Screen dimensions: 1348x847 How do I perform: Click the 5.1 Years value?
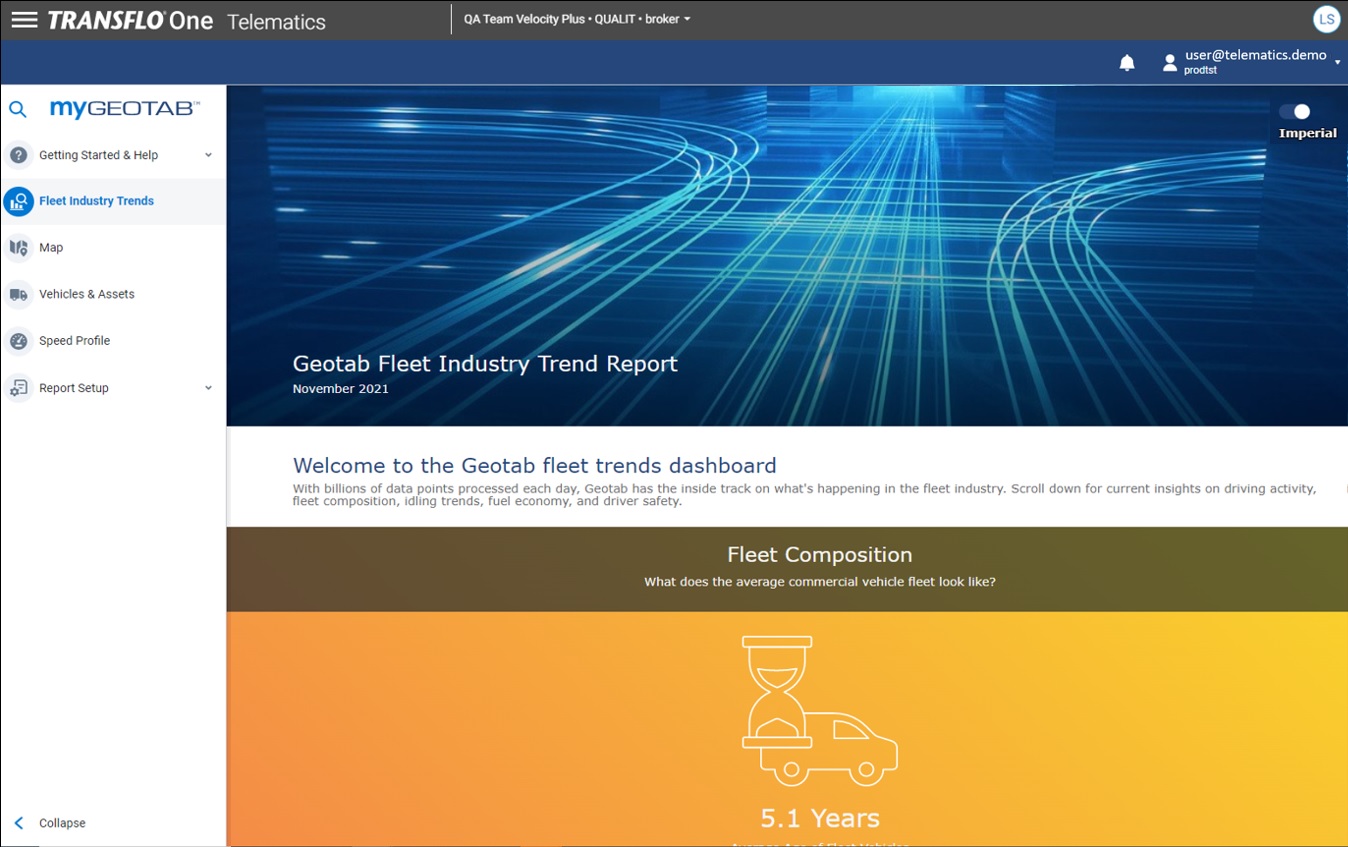pyautogui.click(x=820, y=818)
